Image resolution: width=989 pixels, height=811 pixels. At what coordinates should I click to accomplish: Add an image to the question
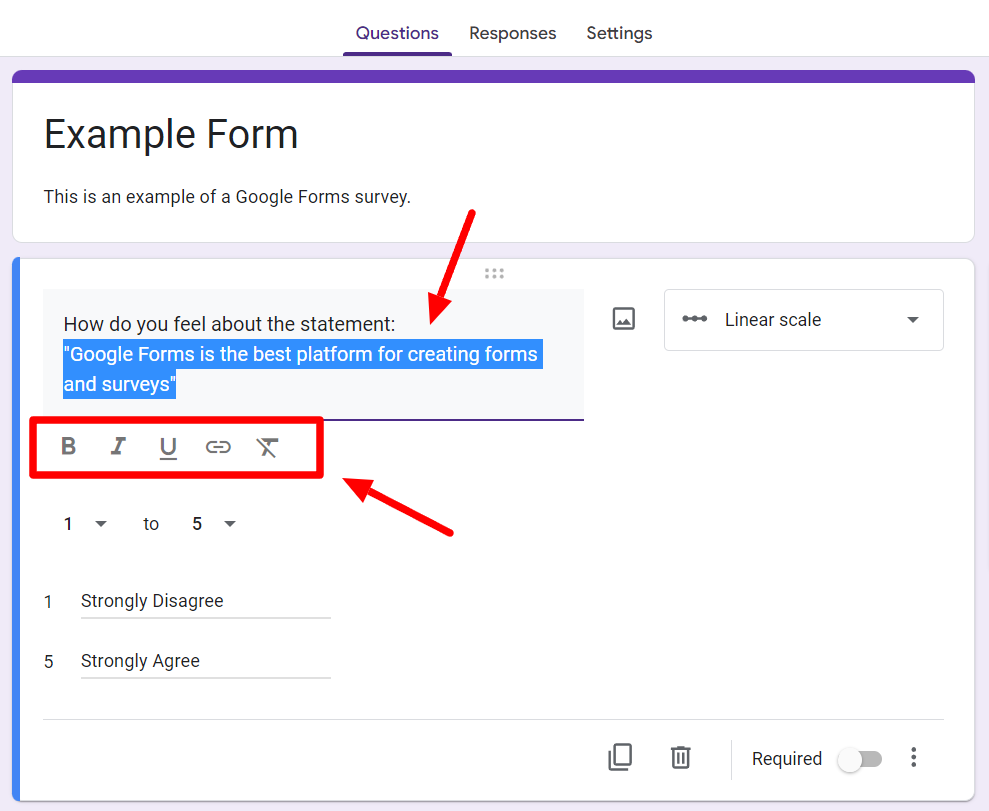[623, 319]
